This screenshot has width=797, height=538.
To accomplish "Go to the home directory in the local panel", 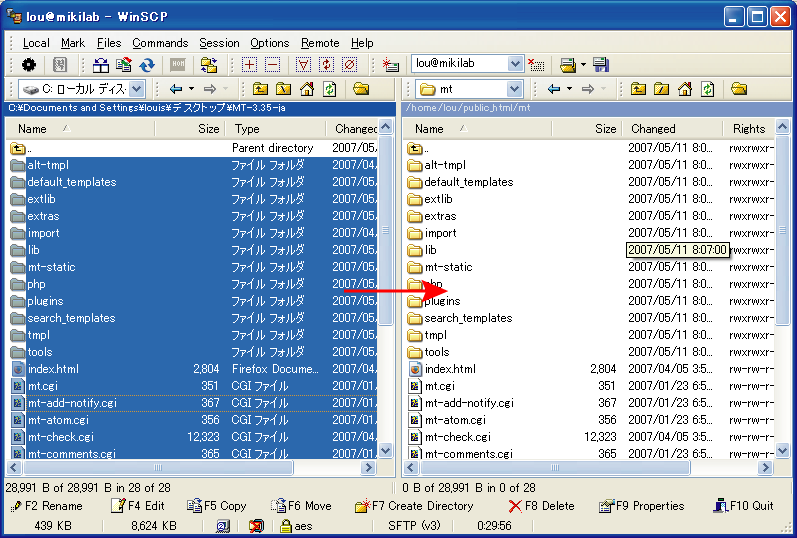I will point(307,89).
